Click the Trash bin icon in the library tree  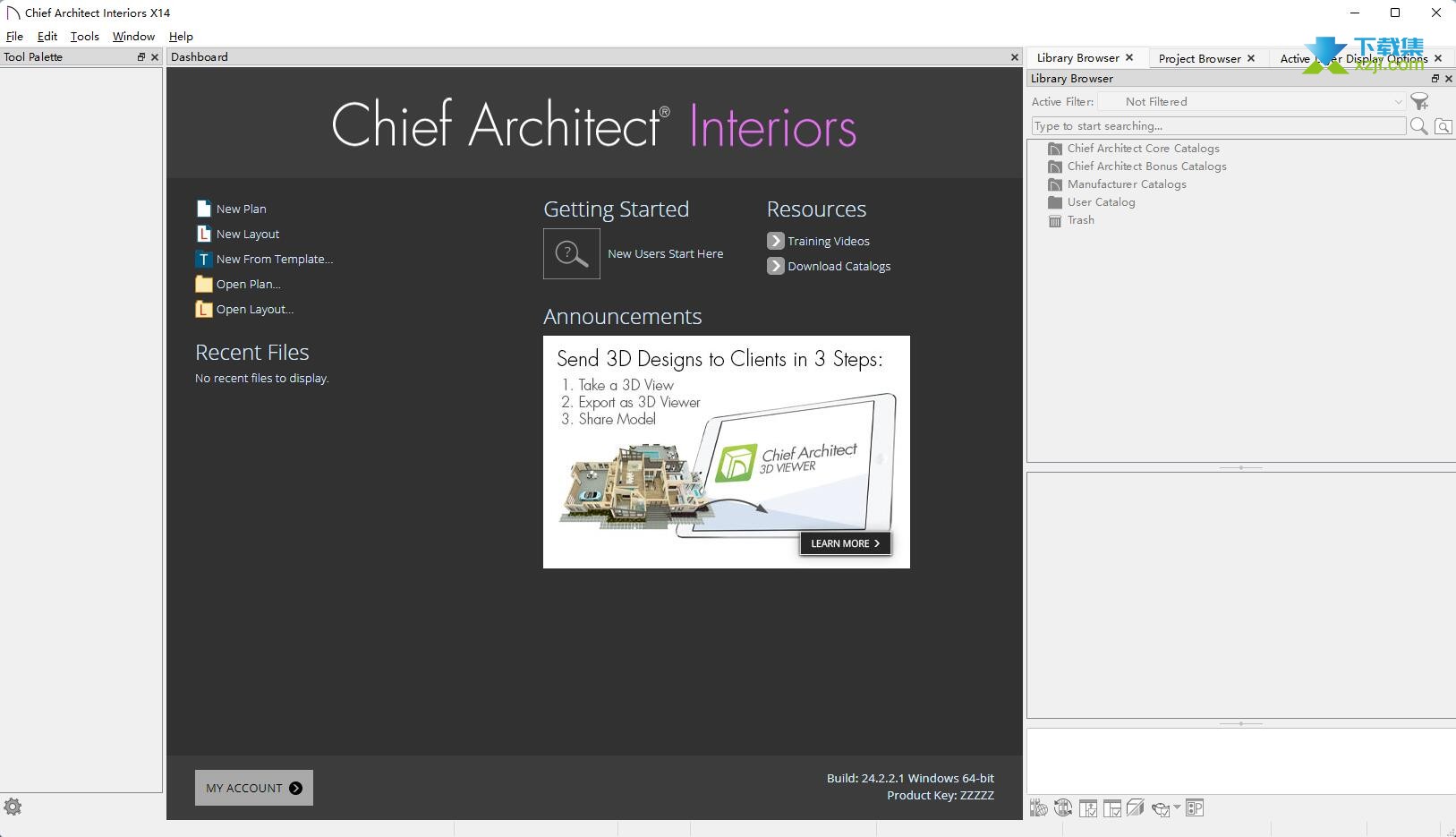1055,220
